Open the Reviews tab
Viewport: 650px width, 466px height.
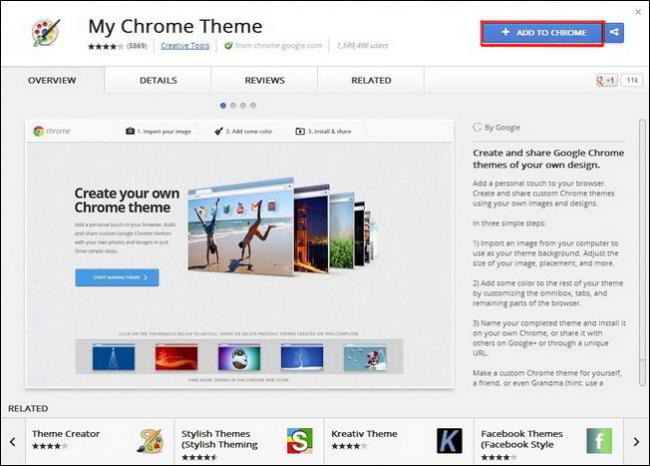[x=264, y=80]
